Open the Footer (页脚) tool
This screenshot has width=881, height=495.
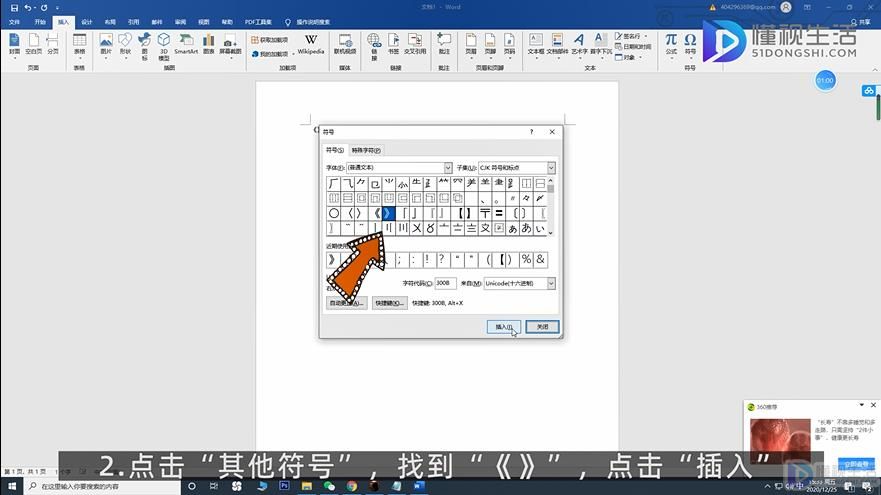pos(490,45)
